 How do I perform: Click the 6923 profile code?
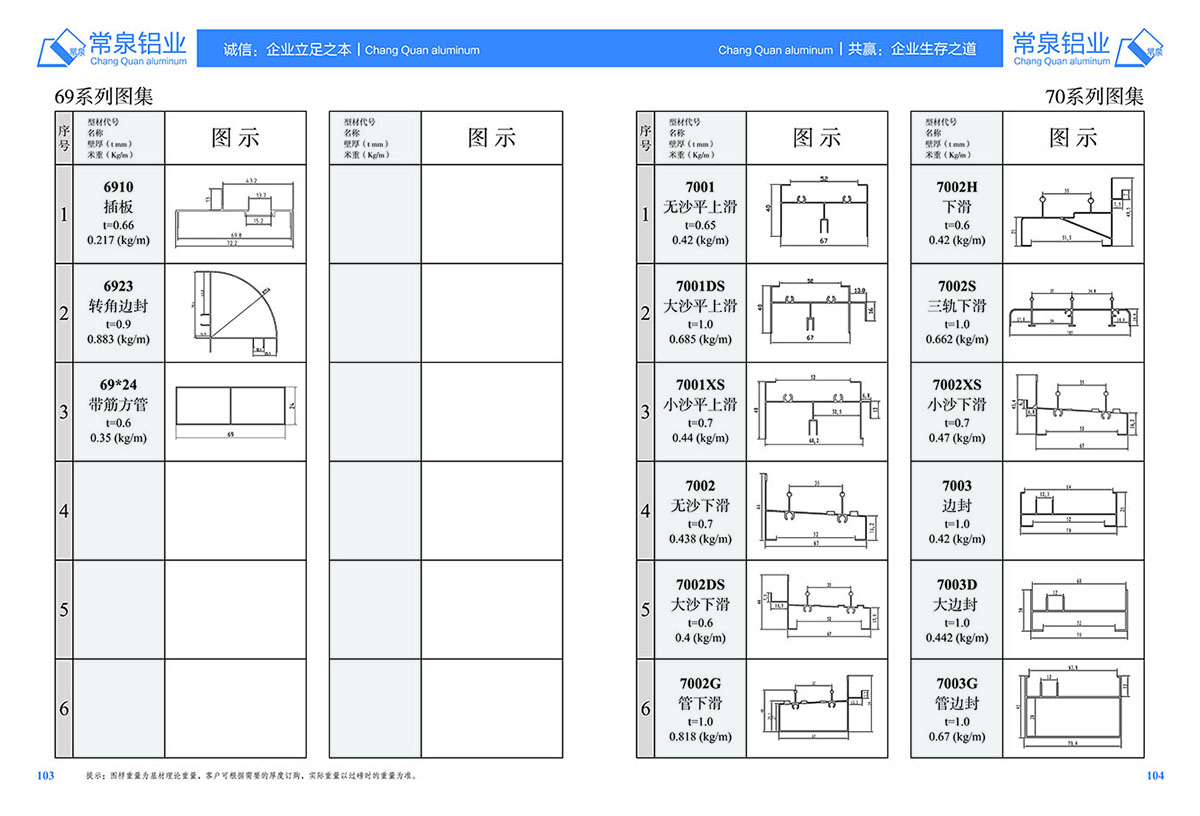click(118, 286)
